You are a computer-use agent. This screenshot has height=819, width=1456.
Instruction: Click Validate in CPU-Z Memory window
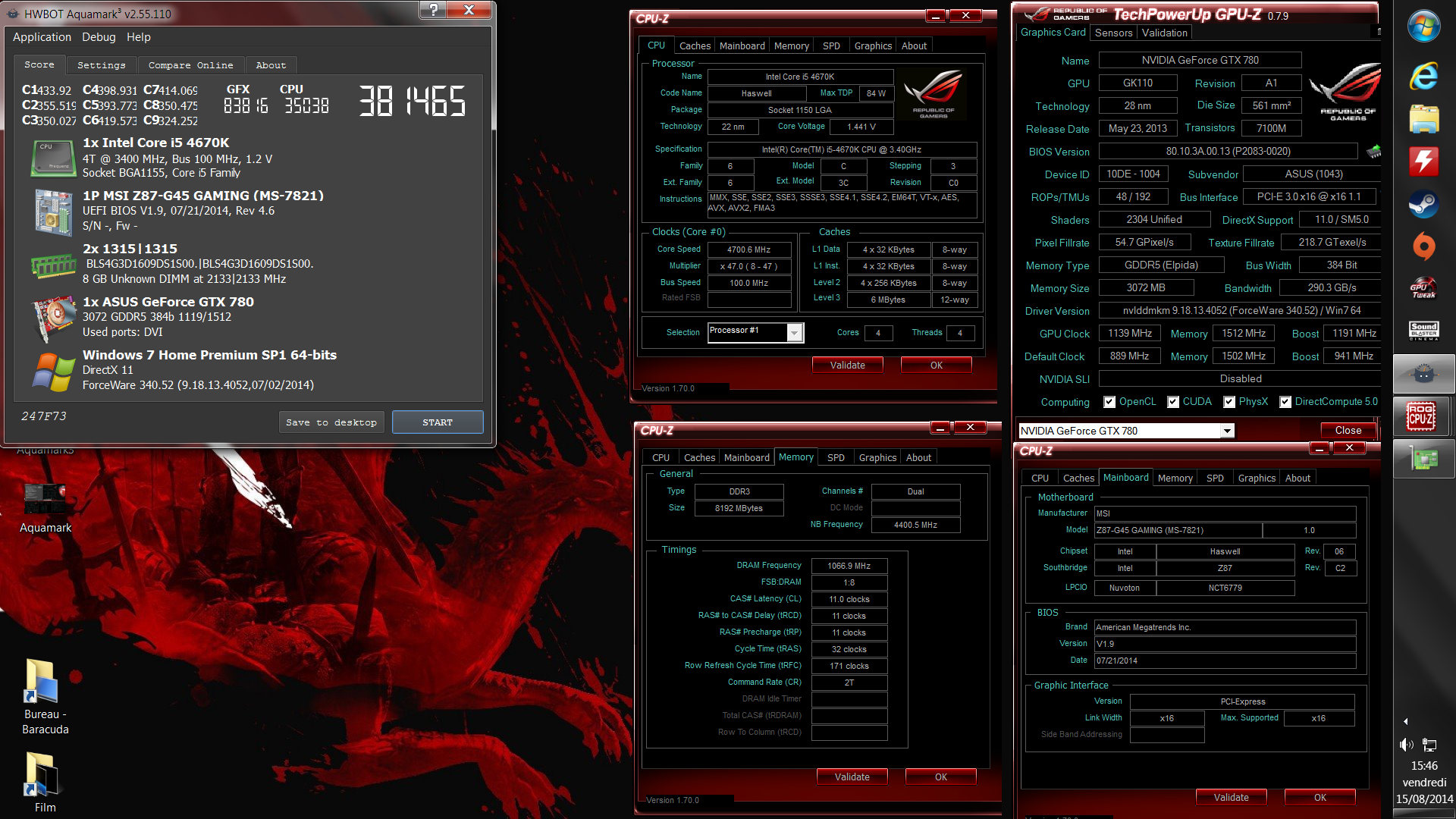pyautogui.click(x=852, y=777)
